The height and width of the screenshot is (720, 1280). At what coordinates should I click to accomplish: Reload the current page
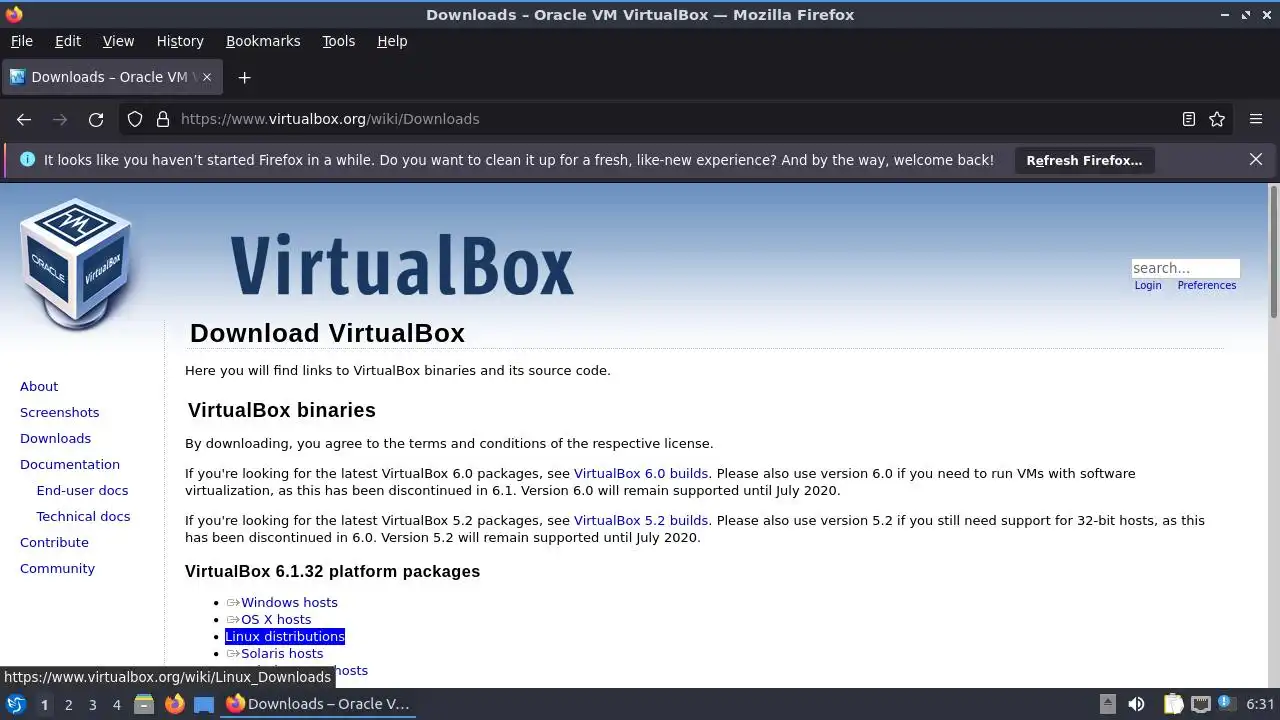pos(96,119)
